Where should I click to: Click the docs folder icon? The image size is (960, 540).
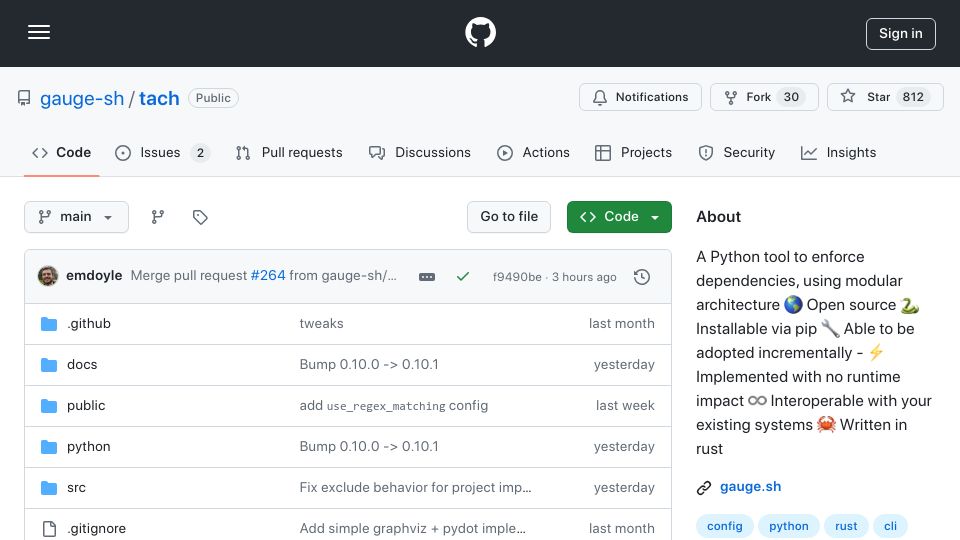coord(49,364)
